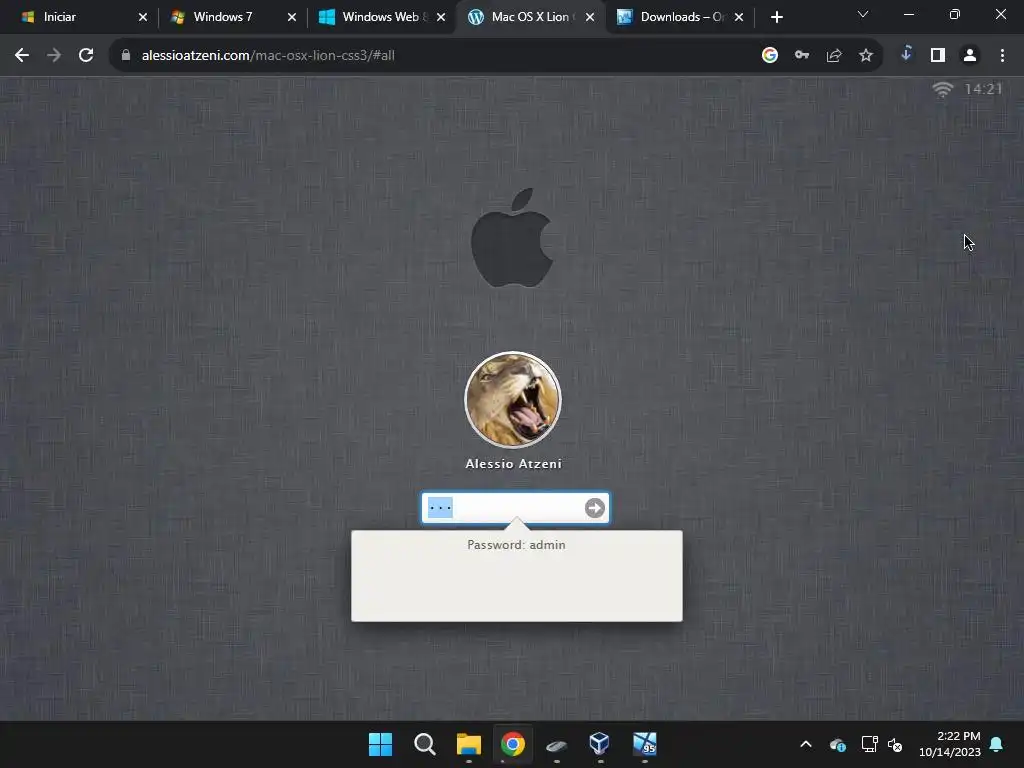The image size is (1024, 768).
Task: Open the network tray icon
Action: [x=869, y=744]
